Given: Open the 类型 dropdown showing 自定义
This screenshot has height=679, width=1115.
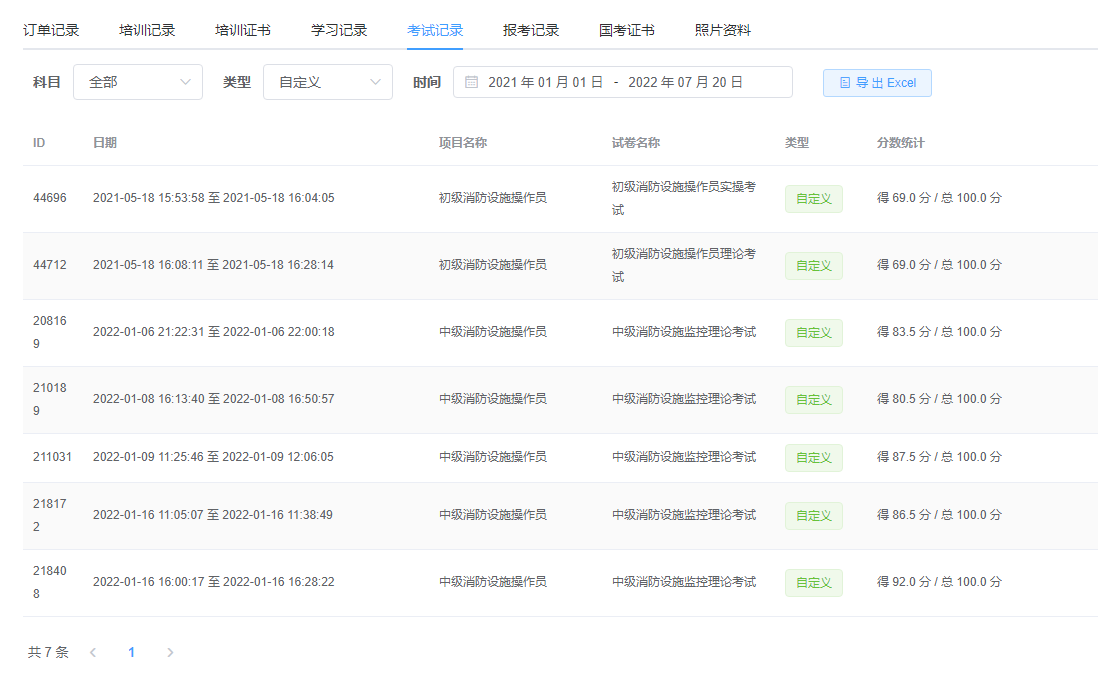Looking at the screenshot, I should click(328, 83).
